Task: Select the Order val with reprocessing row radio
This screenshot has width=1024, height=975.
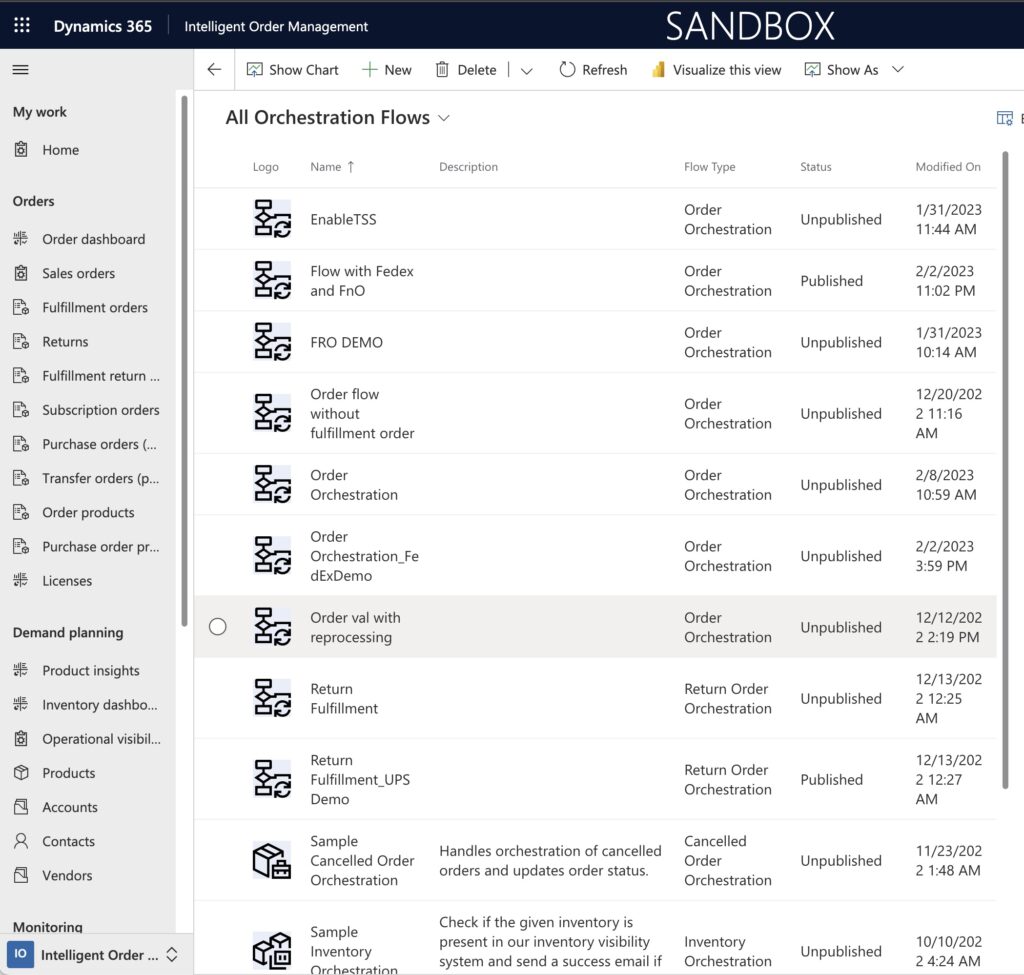Action: (218, 627)
